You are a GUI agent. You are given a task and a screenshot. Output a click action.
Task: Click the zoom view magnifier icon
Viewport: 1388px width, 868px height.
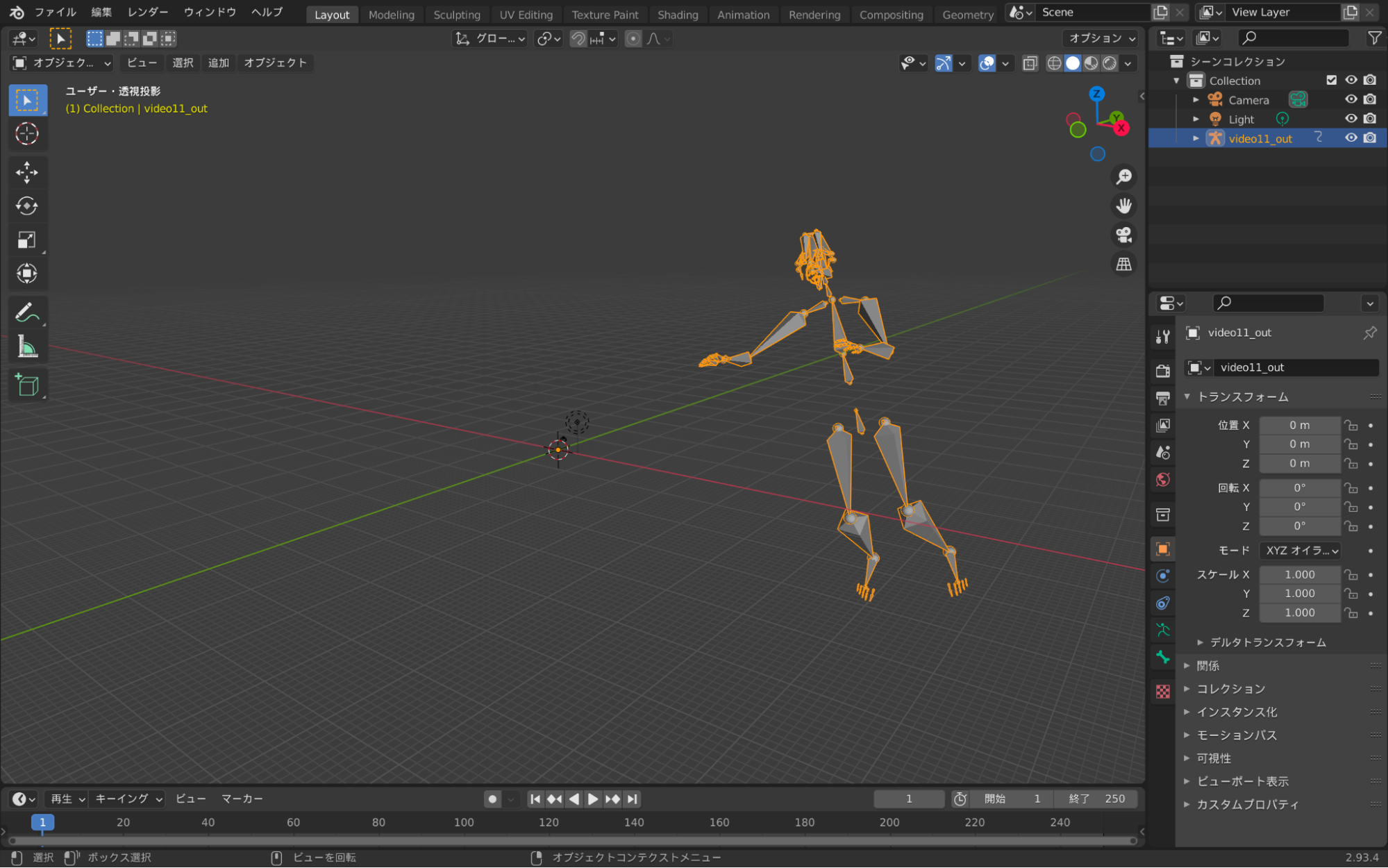point(1123,177)
